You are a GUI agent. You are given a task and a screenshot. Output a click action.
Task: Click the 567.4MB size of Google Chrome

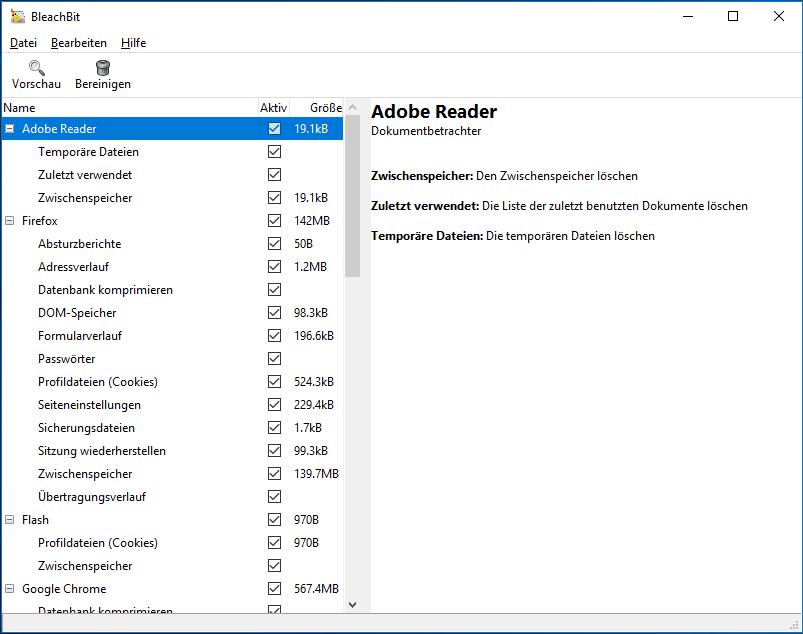coord(316,589)
